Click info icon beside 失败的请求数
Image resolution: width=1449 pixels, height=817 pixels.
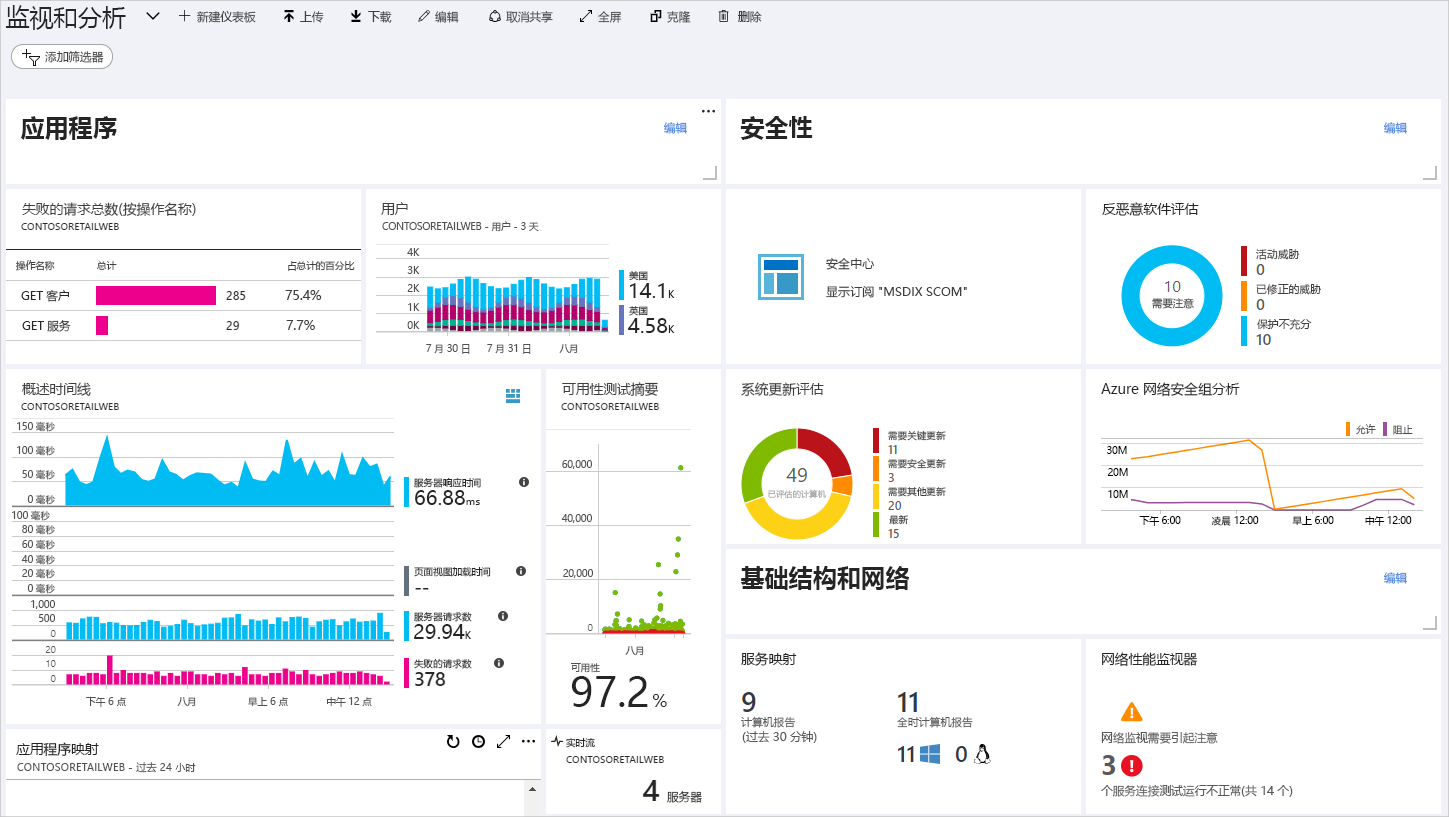[x=499, y=662]
